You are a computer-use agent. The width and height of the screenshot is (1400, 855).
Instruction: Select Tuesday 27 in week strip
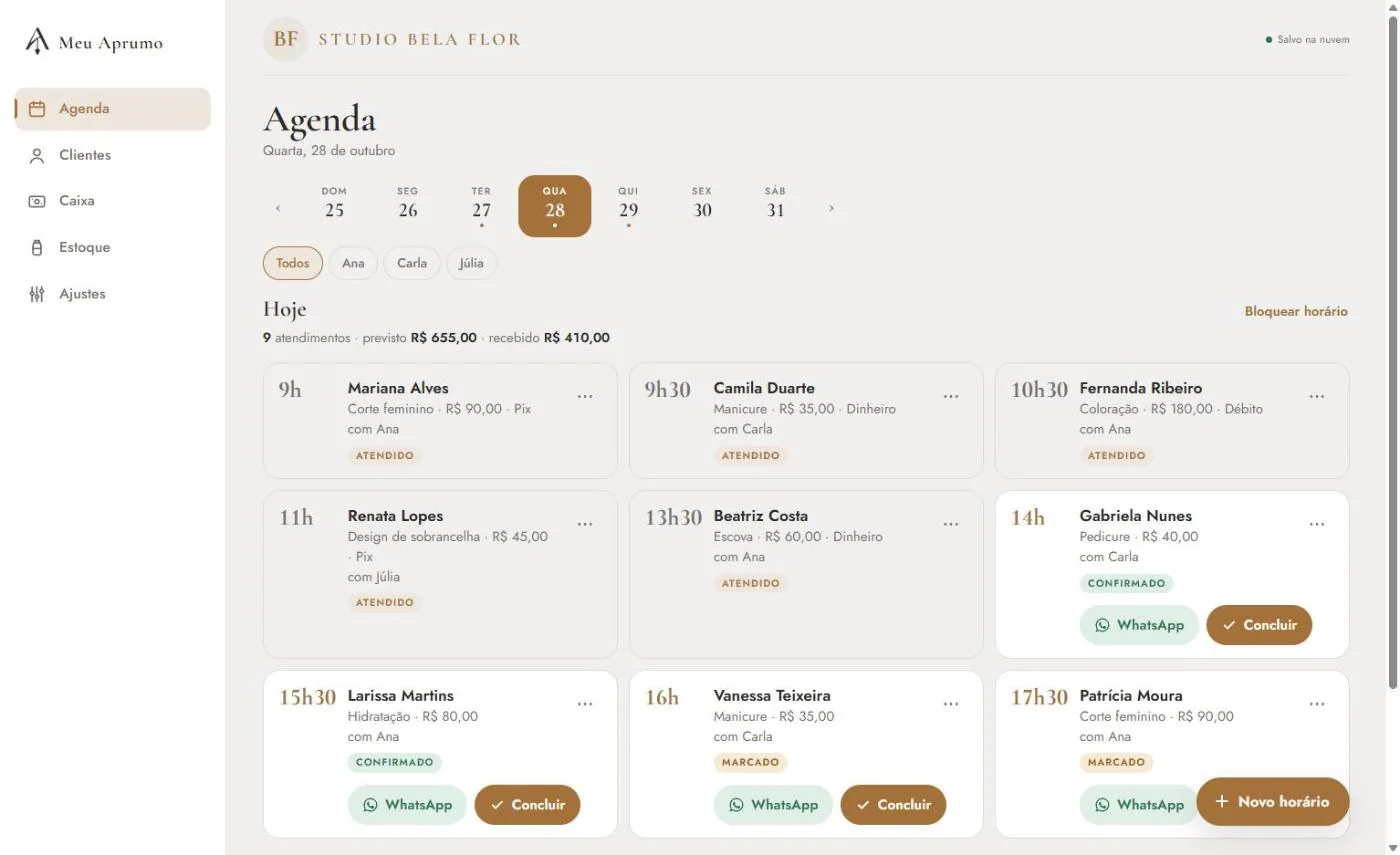(481, 206)
